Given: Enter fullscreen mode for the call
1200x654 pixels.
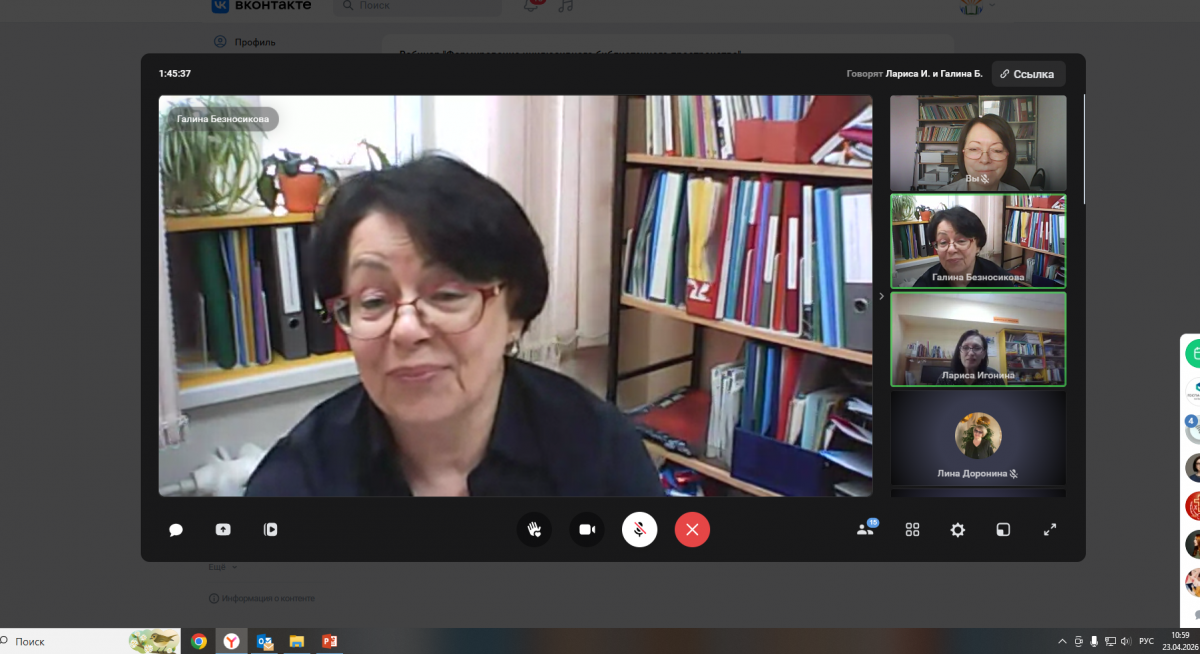Looking at the screenshot, I should (x=1050, y=530).
